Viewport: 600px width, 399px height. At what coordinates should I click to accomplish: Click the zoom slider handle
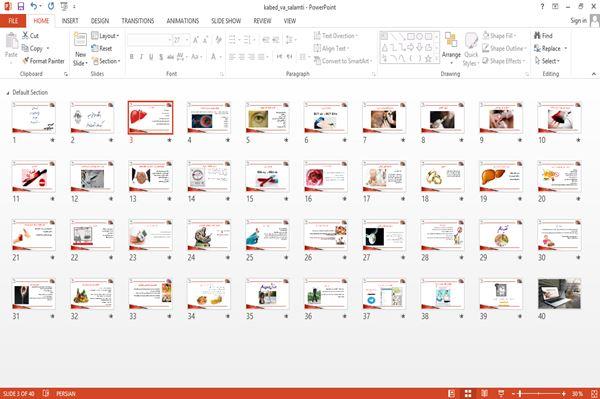[520, 393]
